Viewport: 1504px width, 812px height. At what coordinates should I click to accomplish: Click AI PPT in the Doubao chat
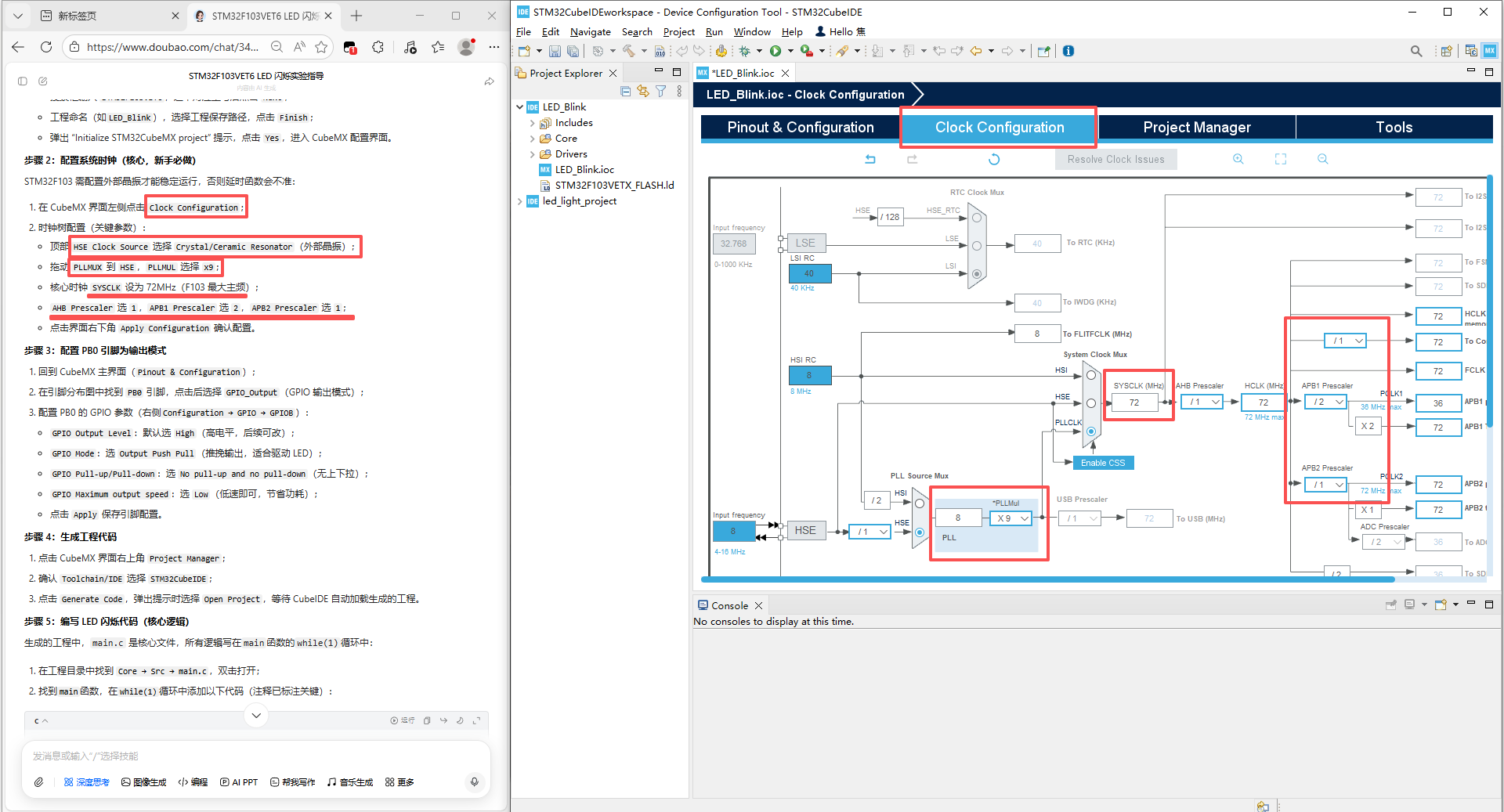[x=239, y=782]
